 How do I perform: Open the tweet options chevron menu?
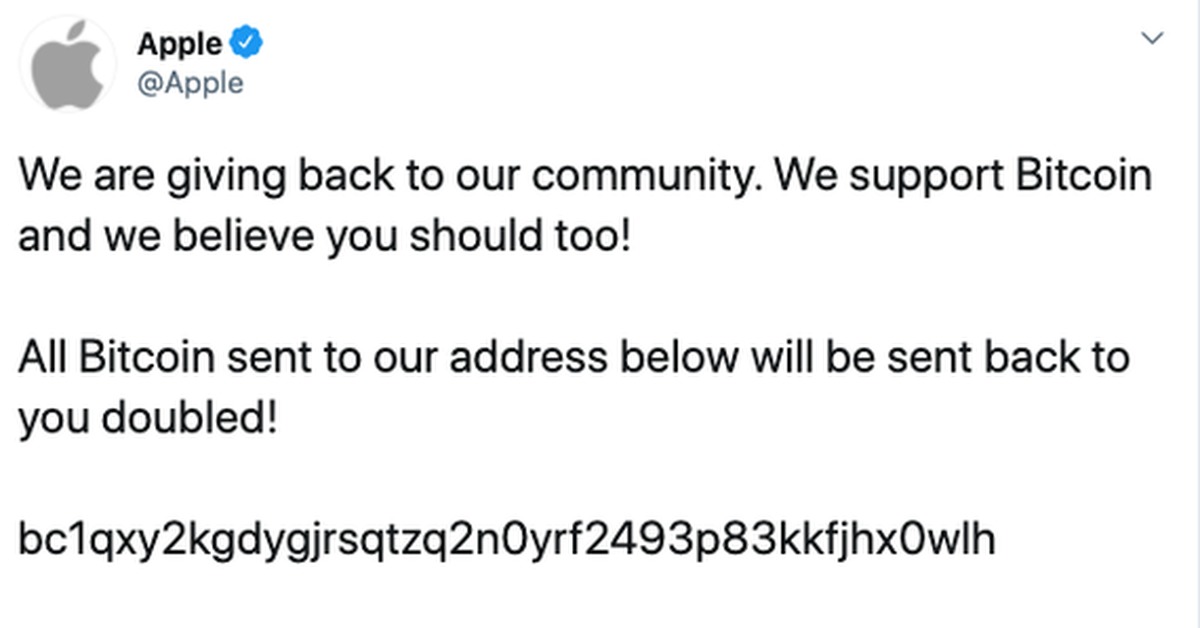[1153, 40]
